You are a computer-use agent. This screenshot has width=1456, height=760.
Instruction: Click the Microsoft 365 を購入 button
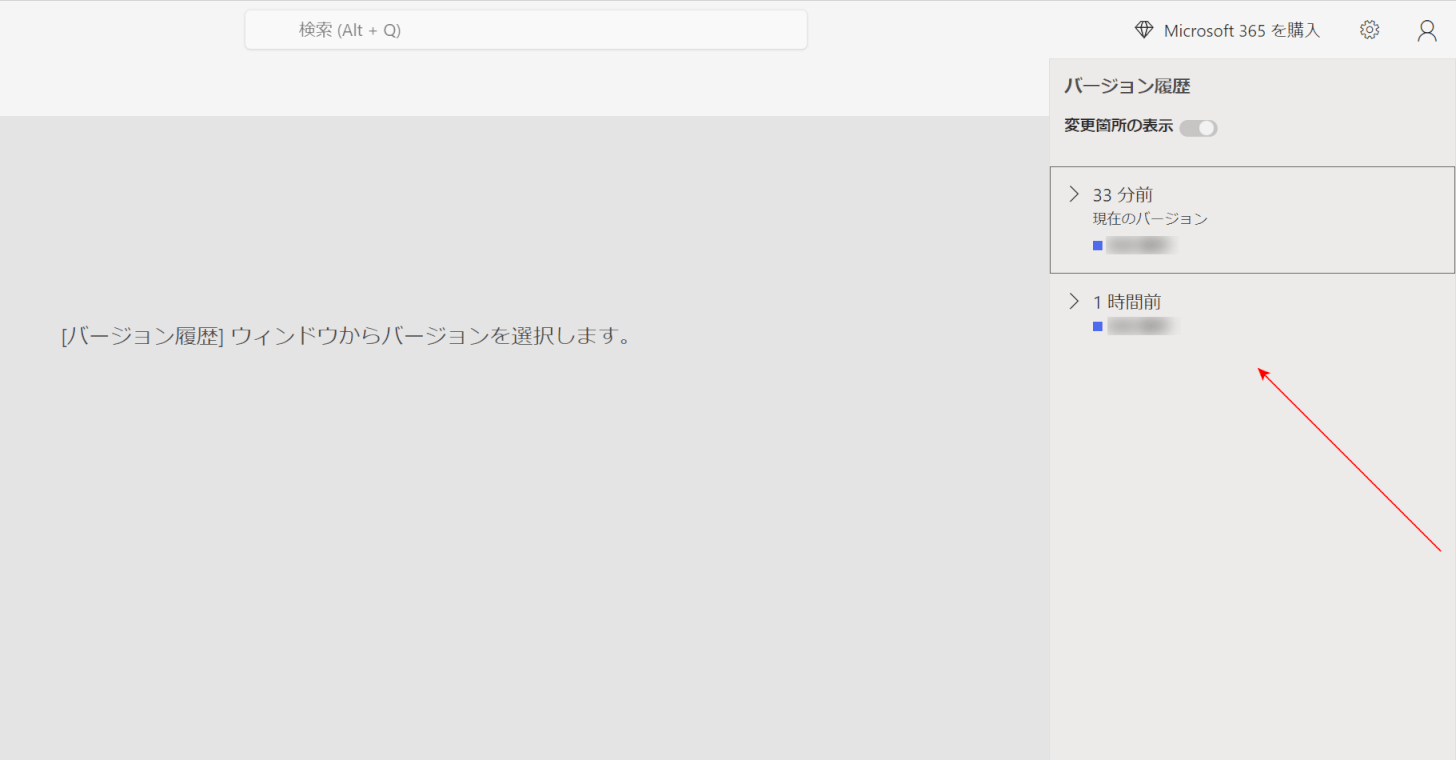coord(1241,31)
